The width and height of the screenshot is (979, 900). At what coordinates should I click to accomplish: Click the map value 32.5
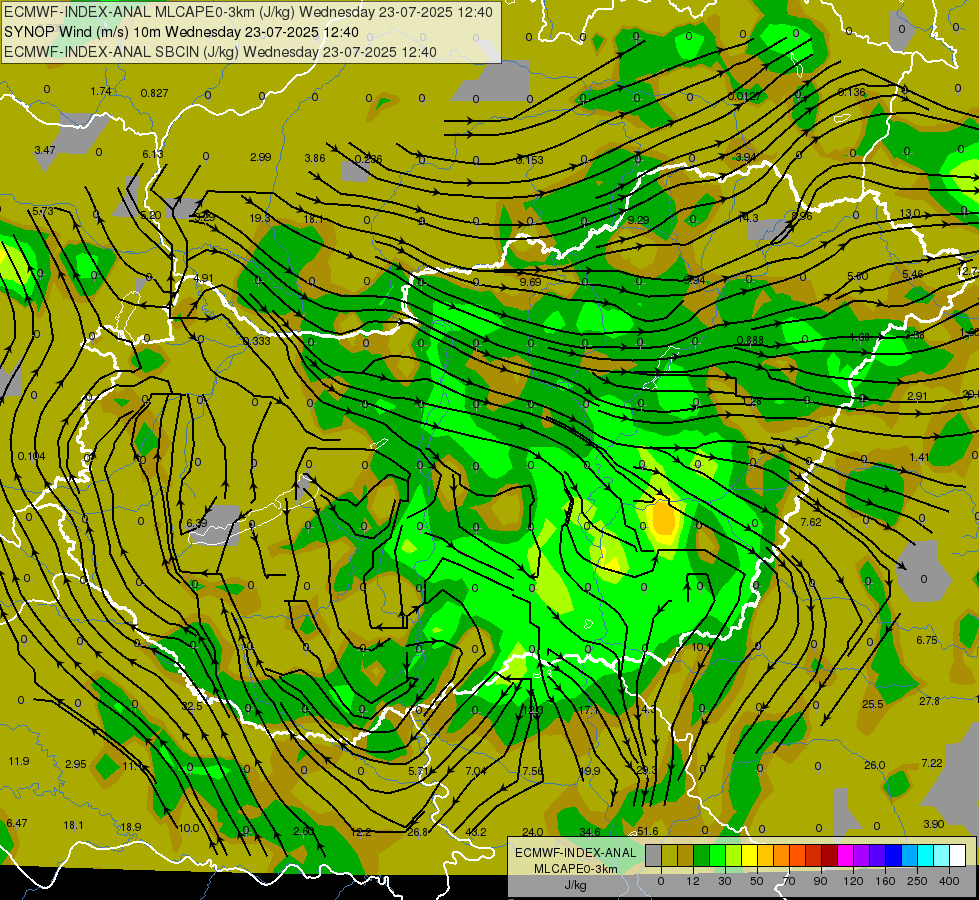pyautogui.click(x=192, y=706)
